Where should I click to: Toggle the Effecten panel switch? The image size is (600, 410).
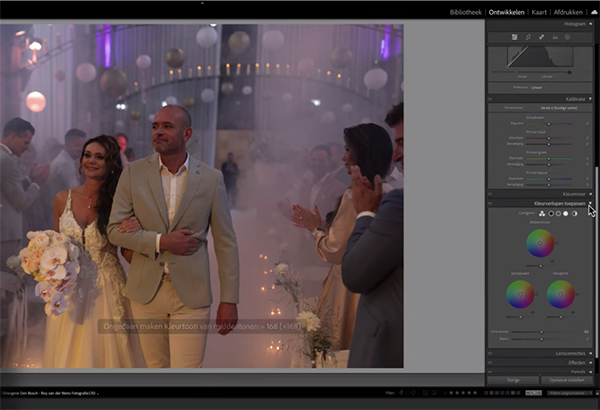point(490,363)
